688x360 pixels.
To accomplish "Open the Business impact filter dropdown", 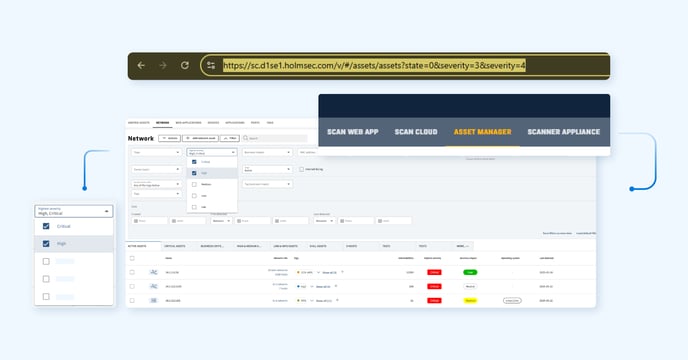I will [267, 152].
